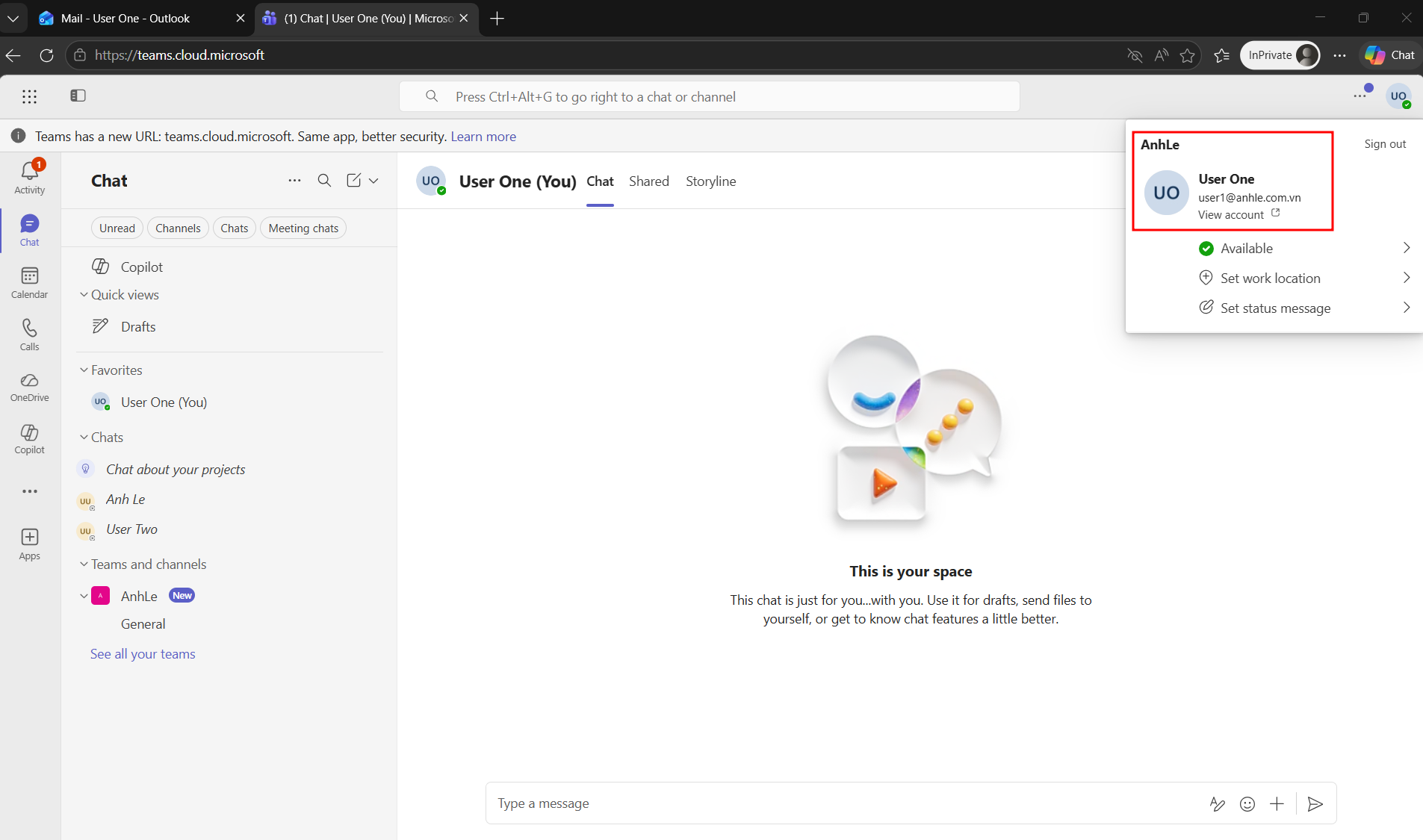The height and width of the screenshot is (840, 1423).
Task: Open Calls from the left rail
Action: pyautogui.click(x=30, y=335)
